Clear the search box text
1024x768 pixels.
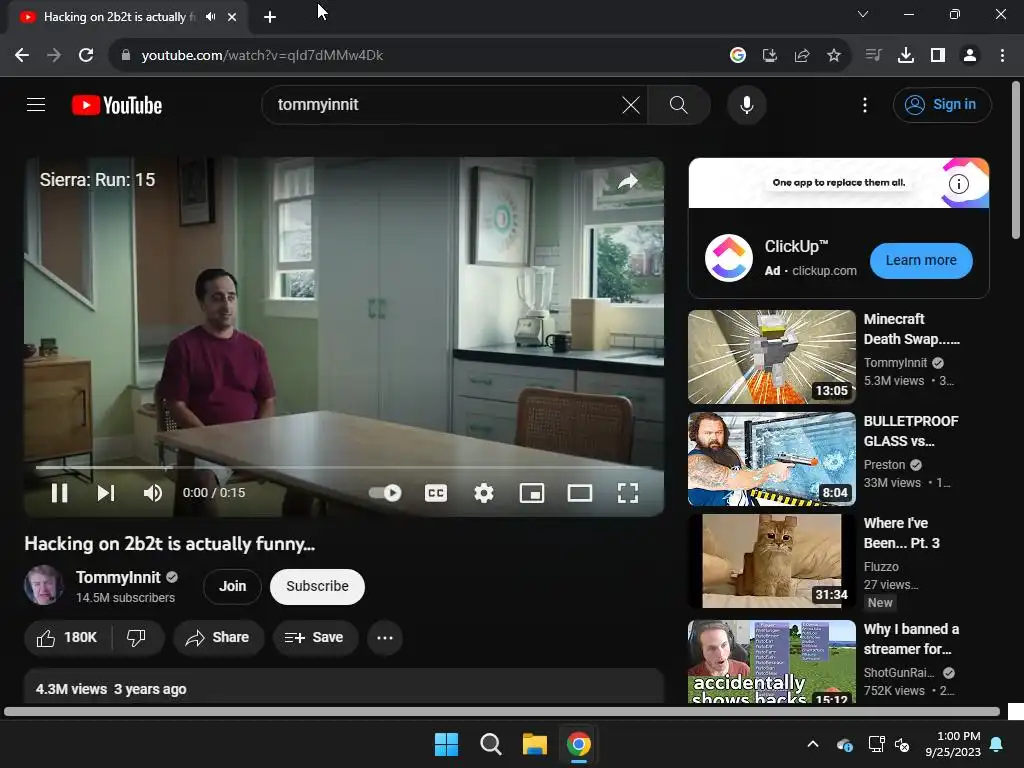coord(631,104)
